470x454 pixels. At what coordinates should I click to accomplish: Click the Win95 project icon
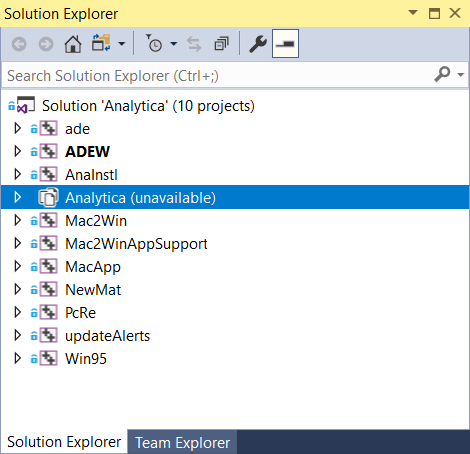point(49,358)
